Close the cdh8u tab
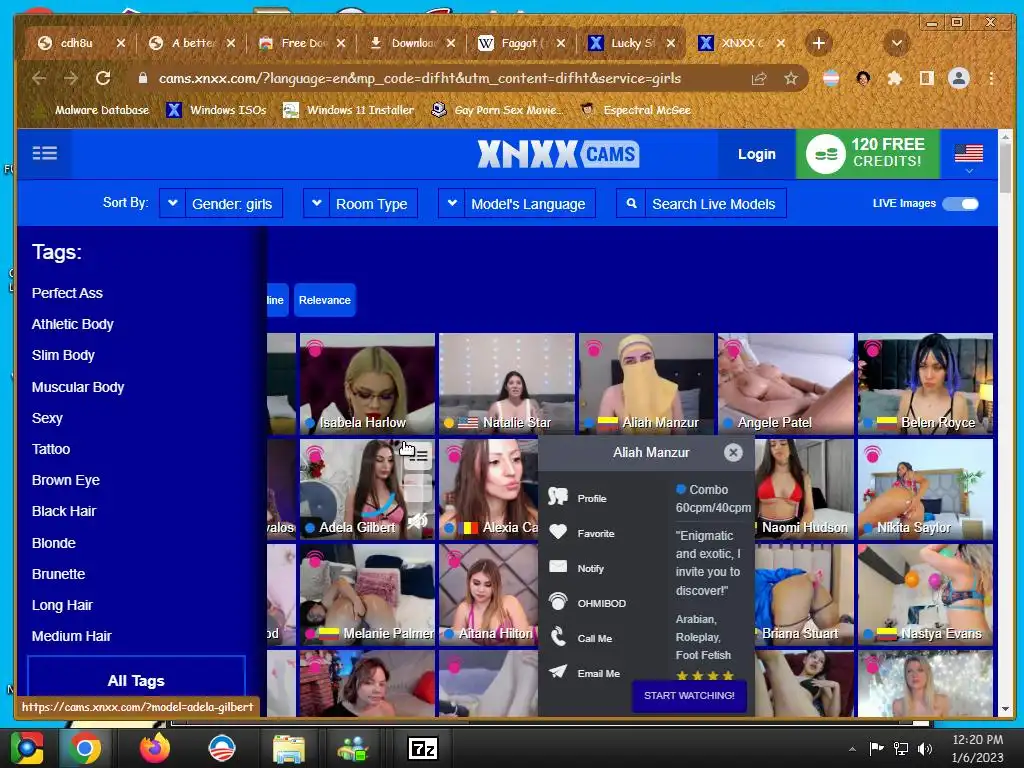Viewport: 1024px width, 768px height. point(121,43)
